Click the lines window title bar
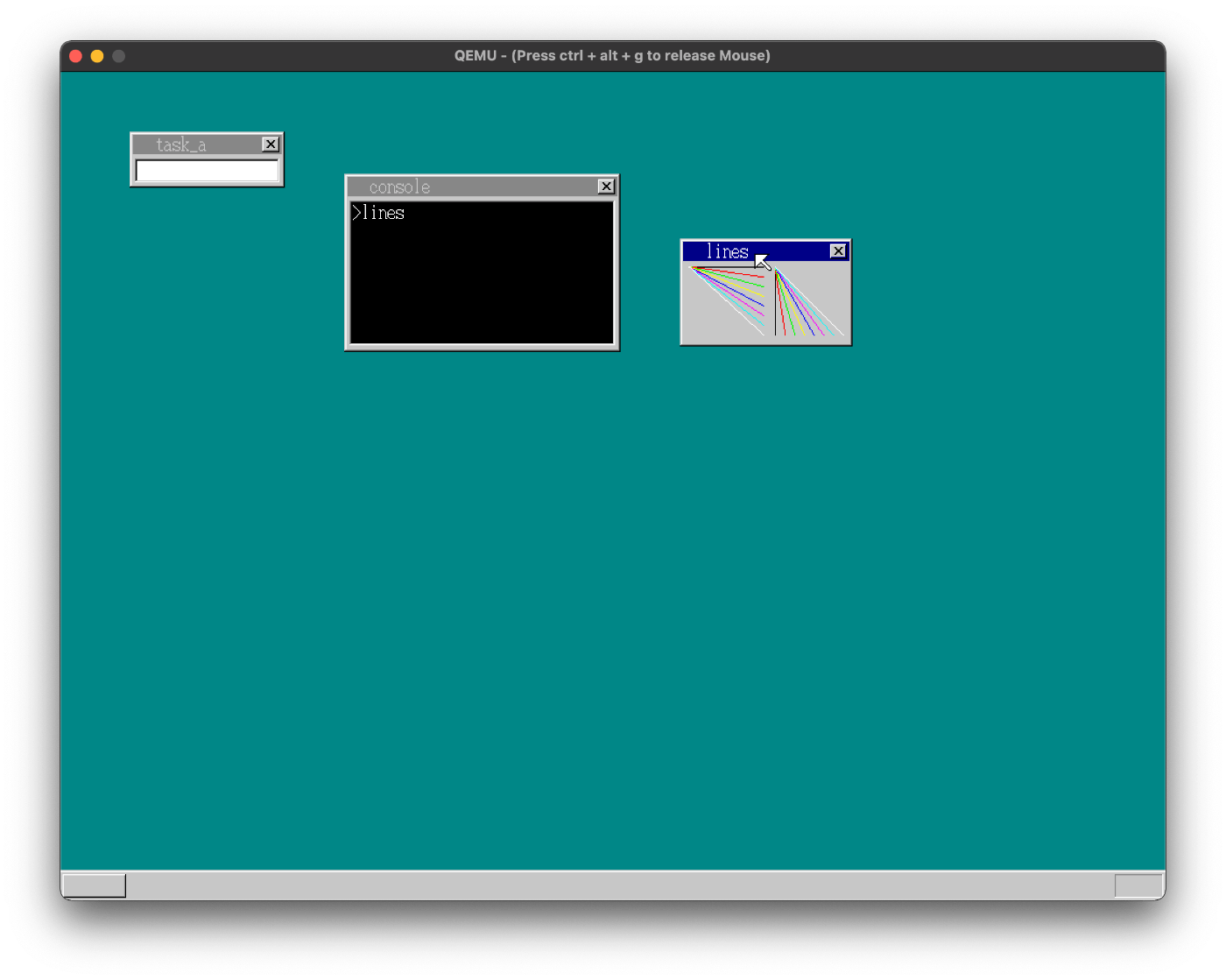Screen dimensions: 1226x980 tap(765, 251)
